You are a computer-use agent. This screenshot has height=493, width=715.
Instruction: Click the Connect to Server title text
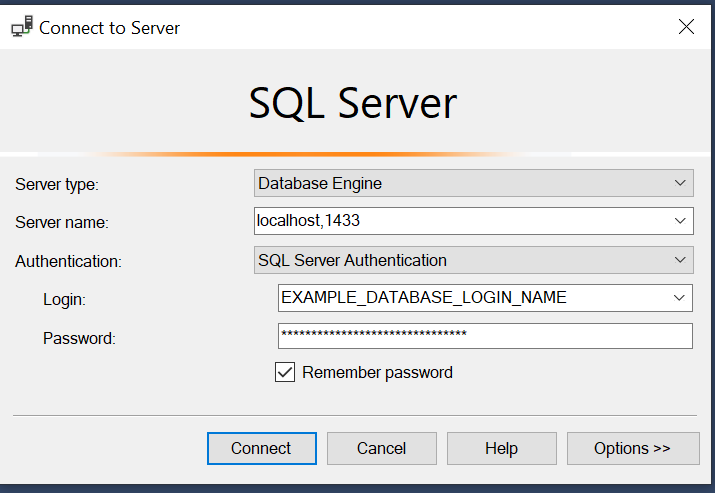pos(109,28)
